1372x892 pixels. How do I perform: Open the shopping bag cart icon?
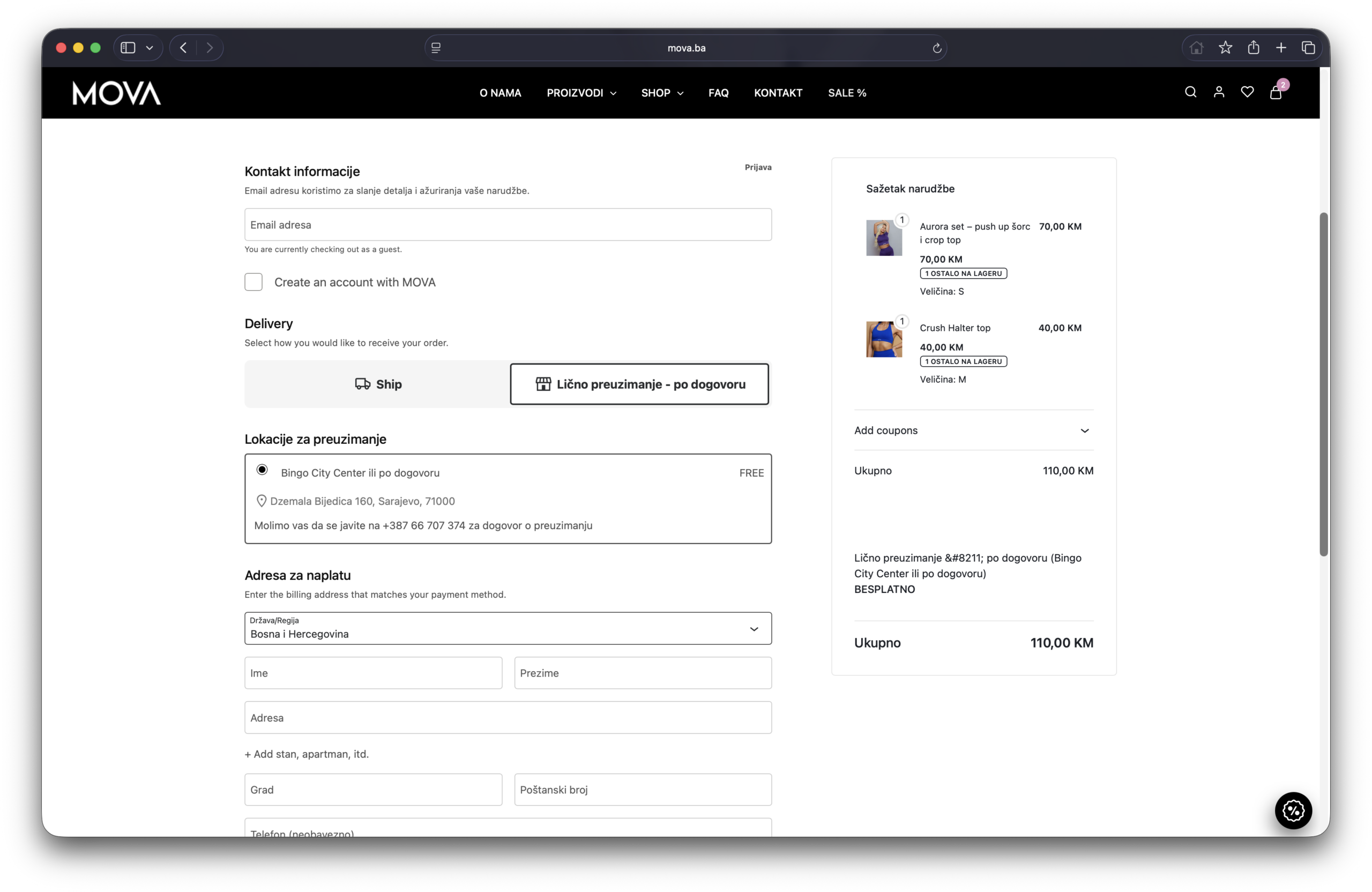[1275, 93]
